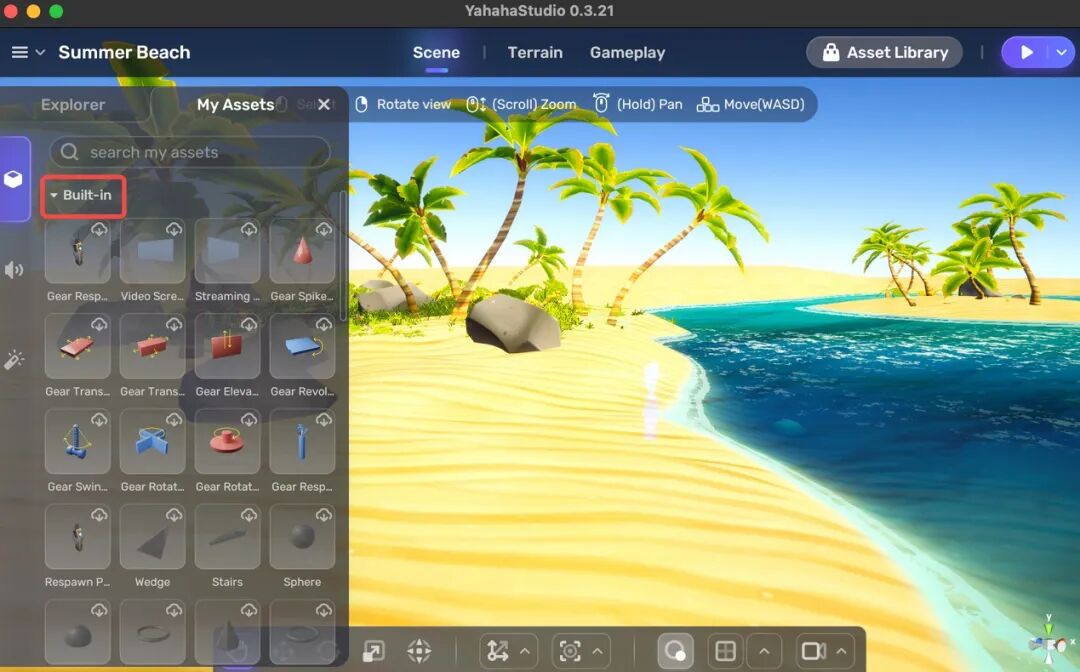Image resolution: width=1080 pixels, height=672 pixels.
Task: Choose the Gear Revol.. blue platform asset
Action: [302, 346]
